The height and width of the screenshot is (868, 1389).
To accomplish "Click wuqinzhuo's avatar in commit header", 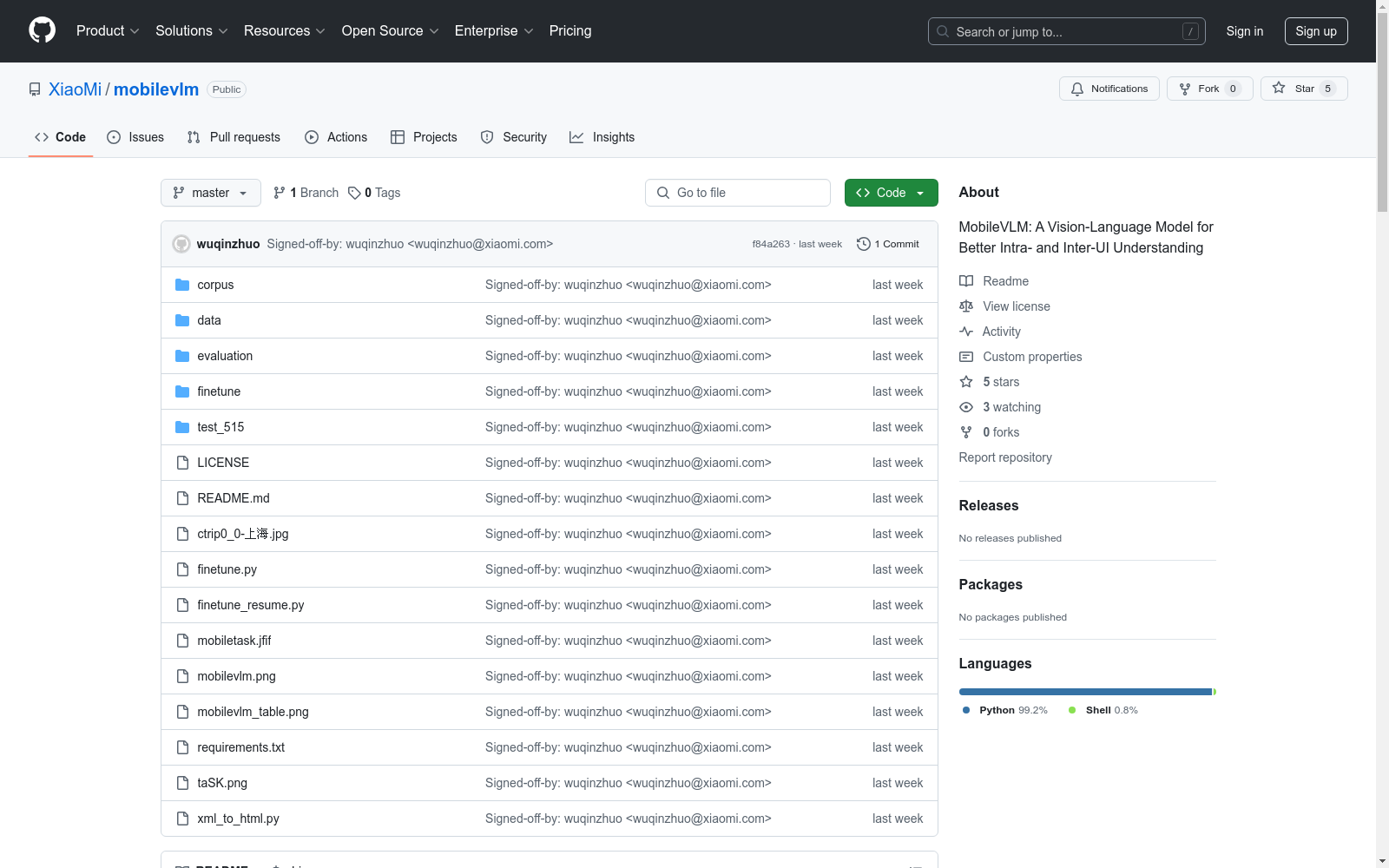I will coord(181,244).
